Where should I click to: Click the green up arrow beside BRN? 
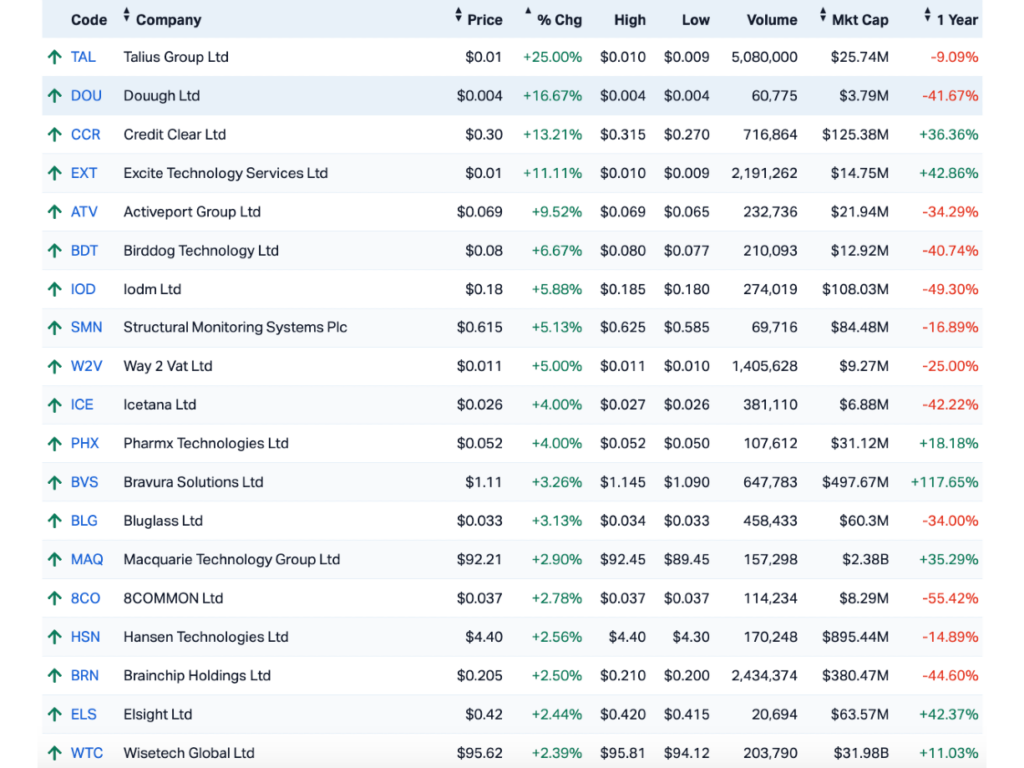click(55, 676)
